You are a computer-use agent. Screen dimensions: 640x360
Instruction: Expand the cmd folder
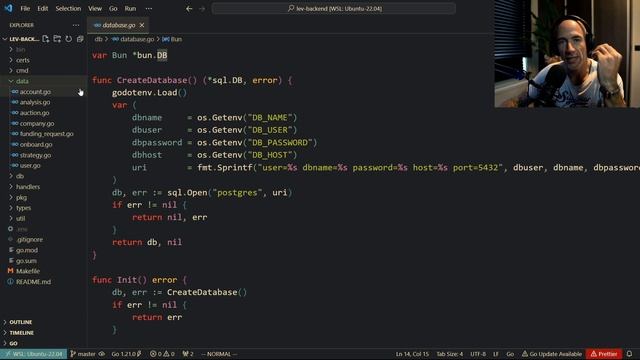[22, 71]
